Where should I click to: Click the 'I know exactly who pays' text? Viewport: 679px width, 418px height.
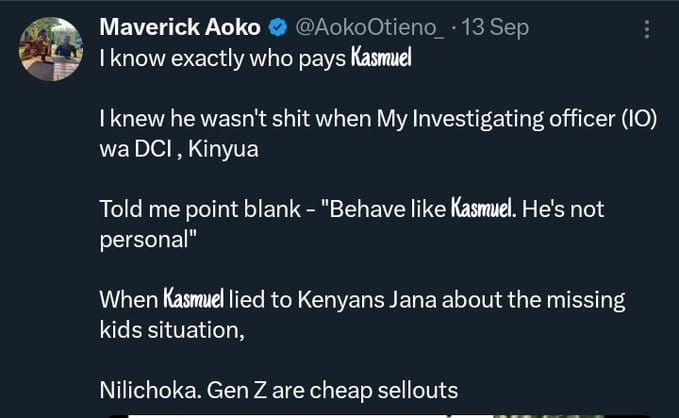pos(223,58)
